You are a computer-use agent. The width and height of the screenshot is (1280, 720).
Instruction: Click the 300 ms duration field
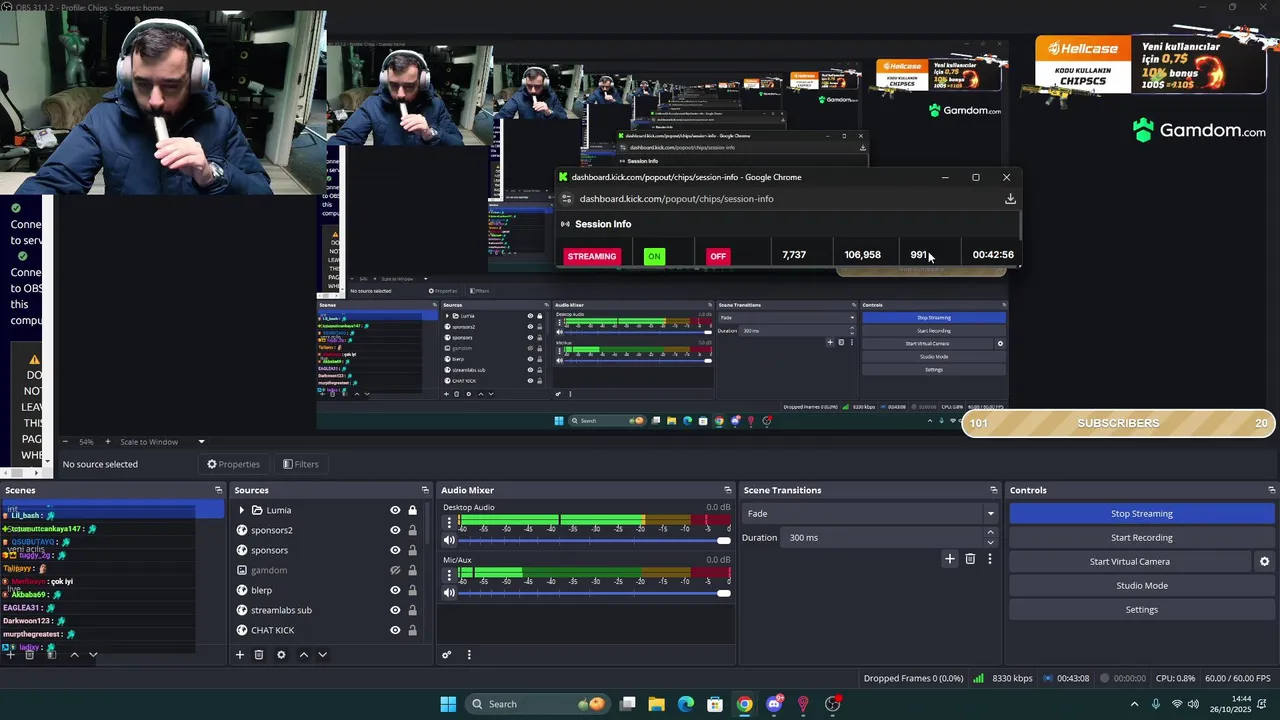pyautogui.click(x=884, y=538)
